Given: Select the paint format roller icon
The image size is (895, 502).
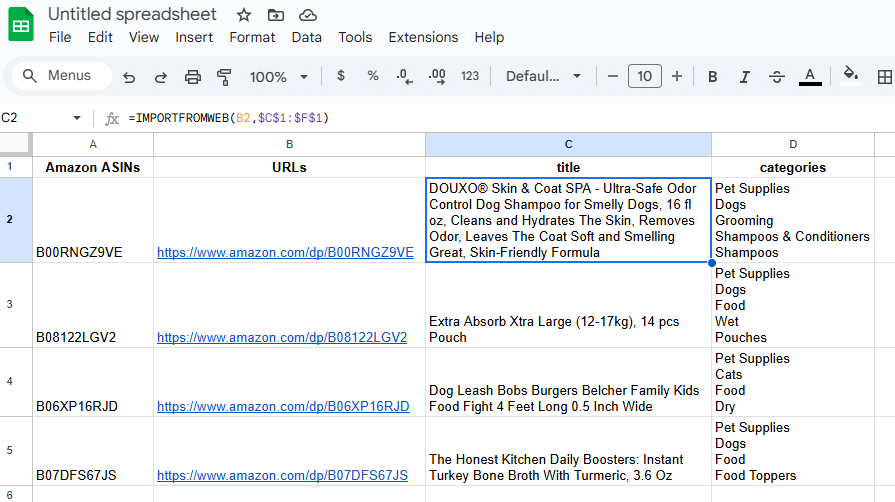Looking at the screenshot, I should (x=224, y=77).
